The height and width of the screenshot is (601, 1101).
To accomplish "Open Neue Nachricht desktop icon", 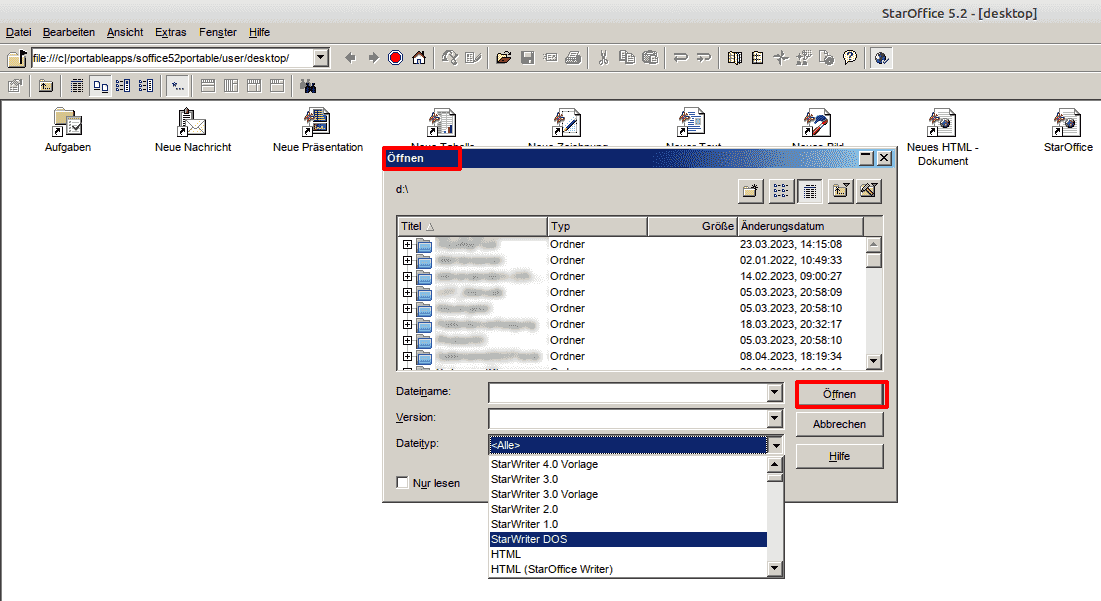I will (193, 131).
